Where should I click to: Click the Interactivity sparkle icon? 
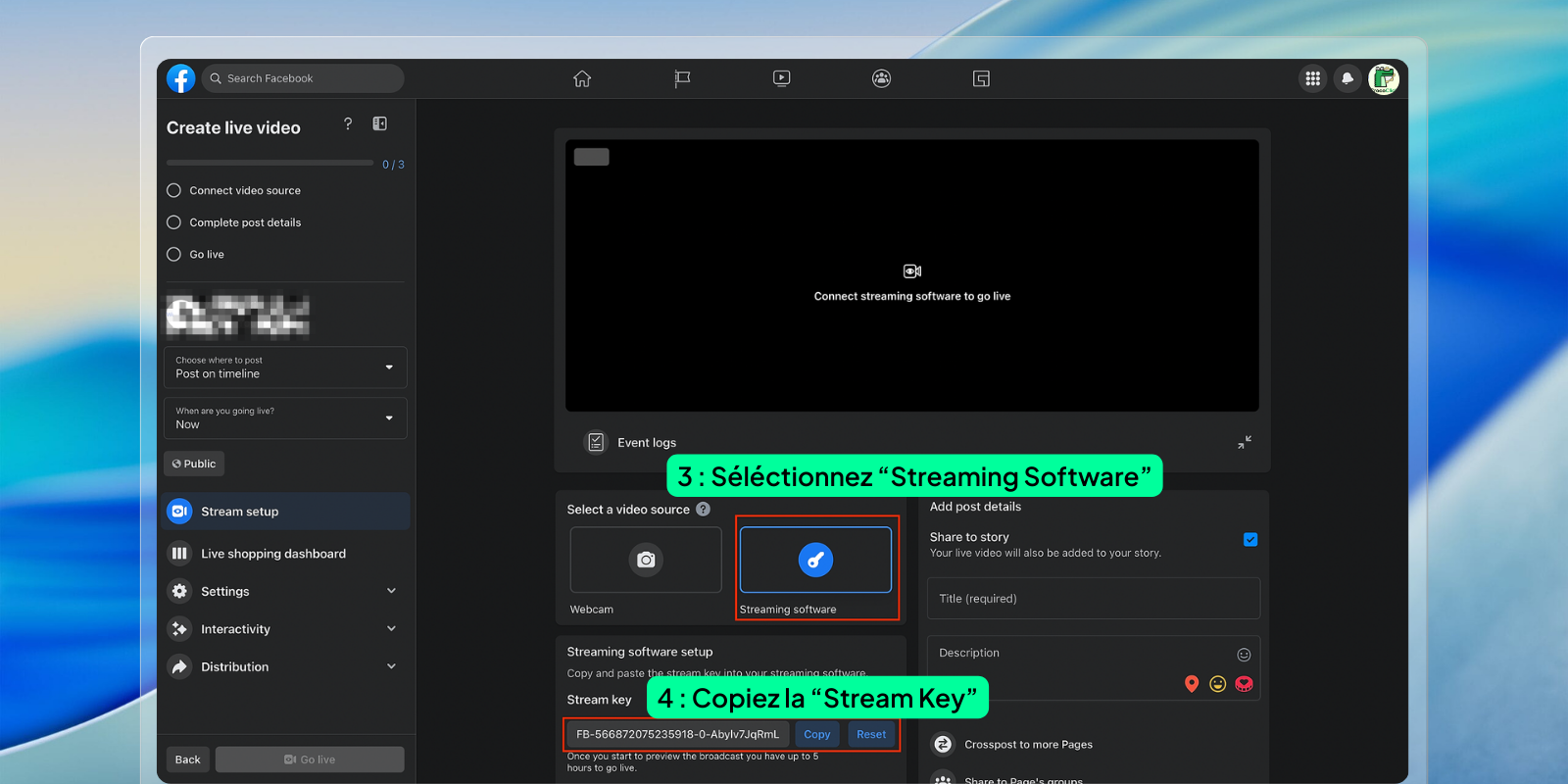pyautogui.click(x=179, y=629)
